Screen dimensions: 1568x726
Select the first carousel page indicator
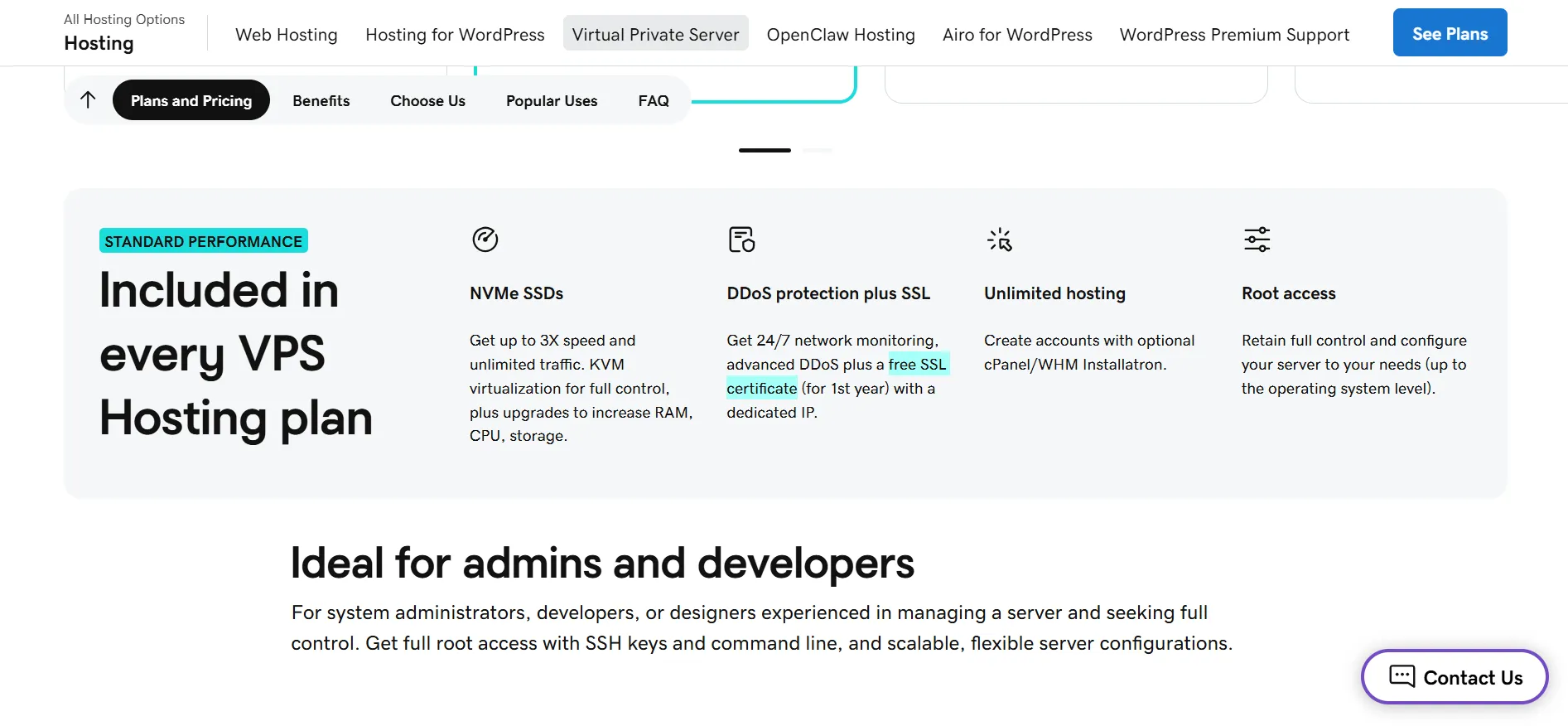point(765,150)
